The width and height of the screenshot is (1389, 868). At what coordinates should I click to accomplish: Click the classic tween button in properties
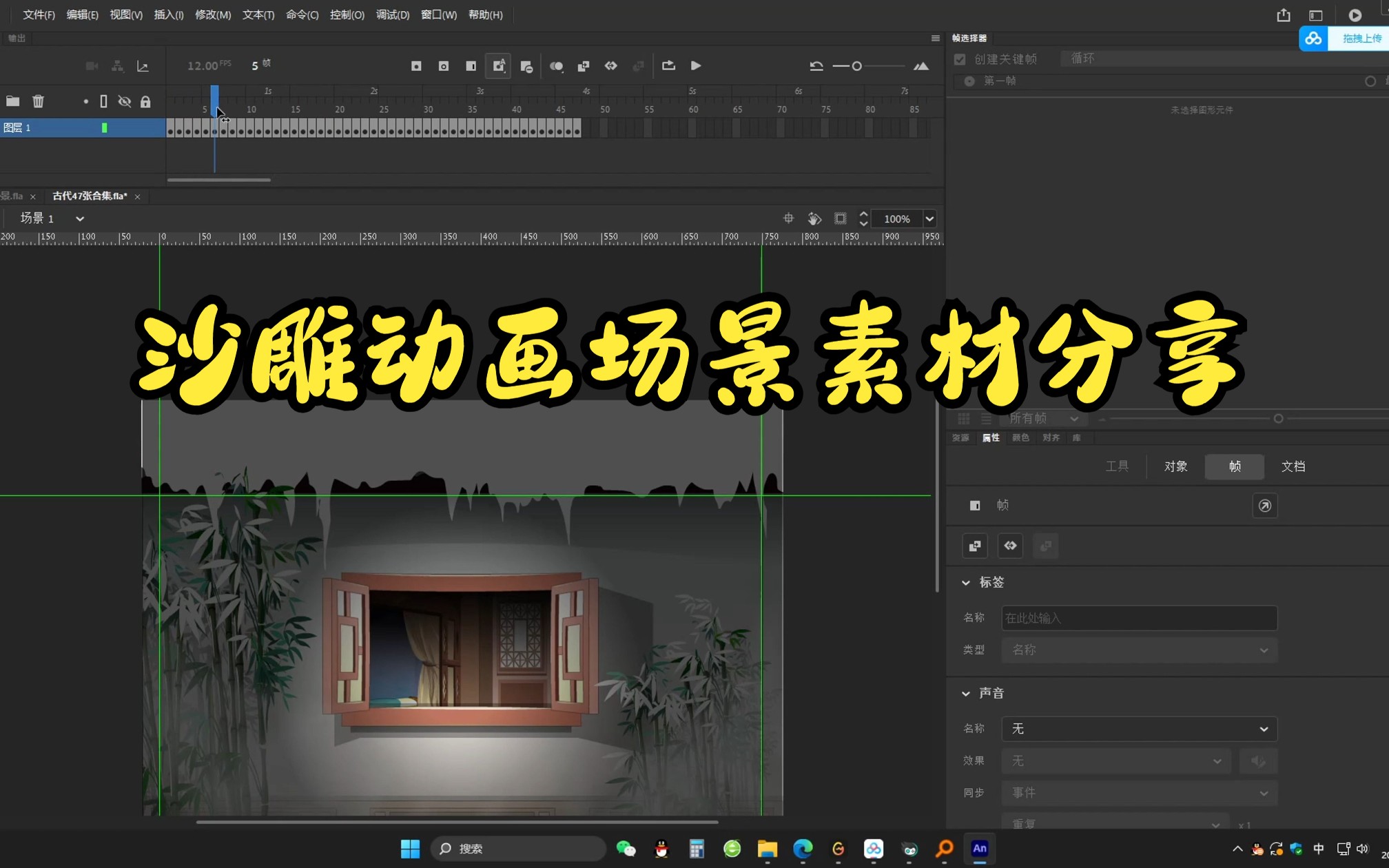[x=974, y=546]
